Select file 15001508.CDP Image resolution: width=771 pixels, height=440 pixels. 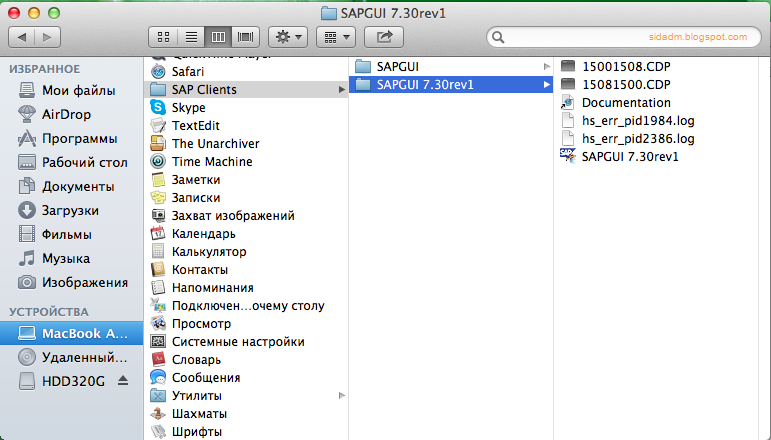(x=656, y=66)
